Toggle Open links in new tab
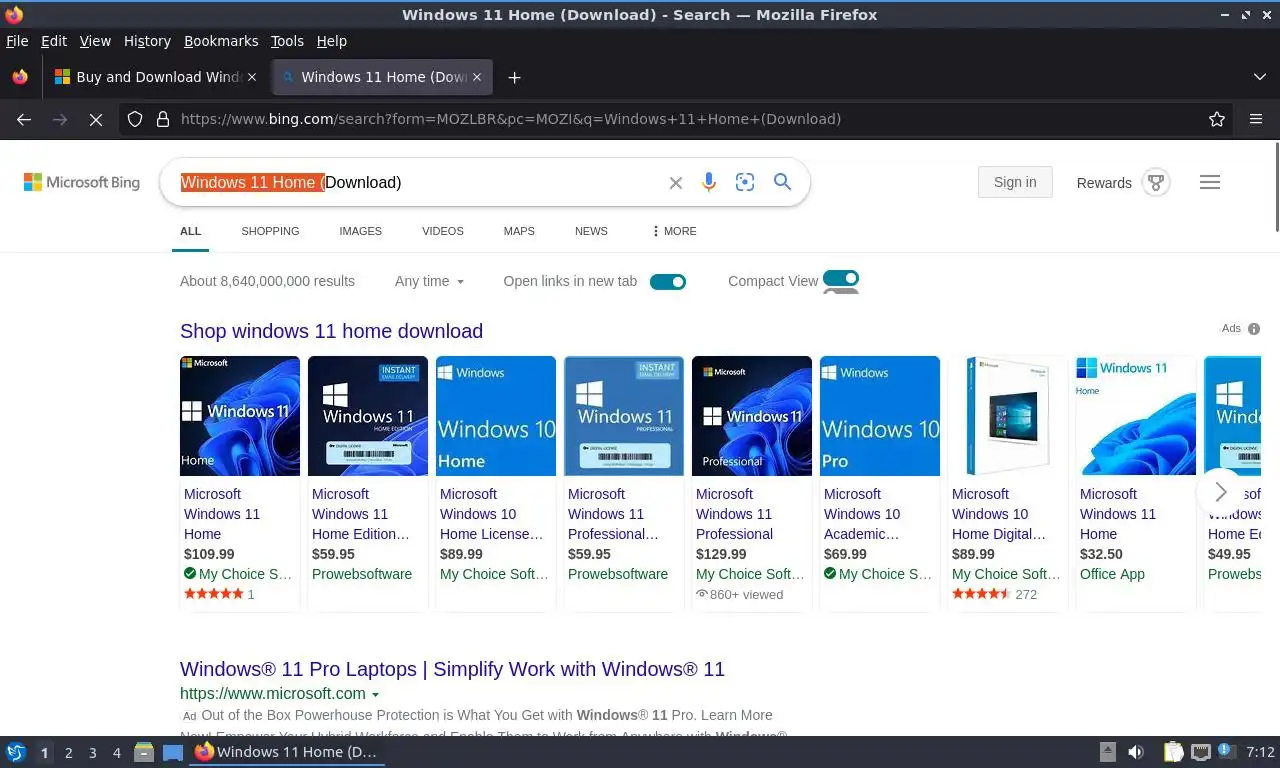Viewport: 1280px width, 768px height. [x=668, y=282]
